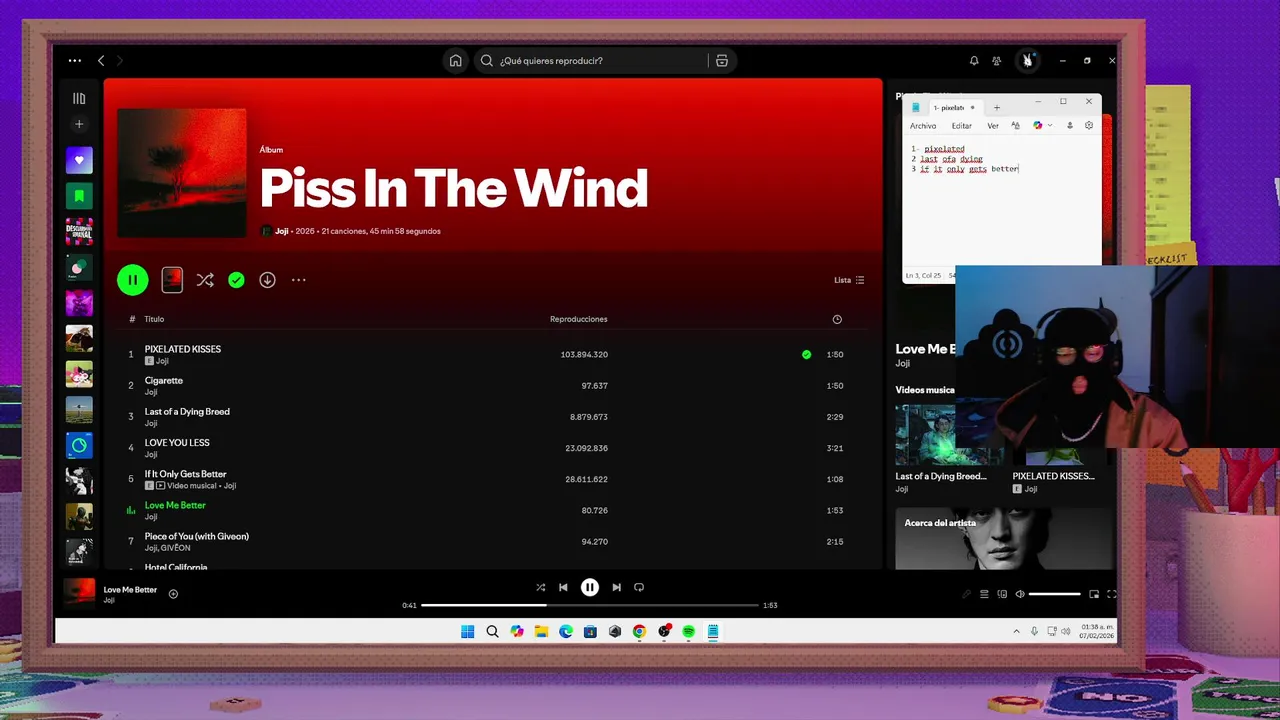The width and height of the screenshot is (1280, 720).
Task: Open Acerca del artista card
Action: pos(1005,538)
